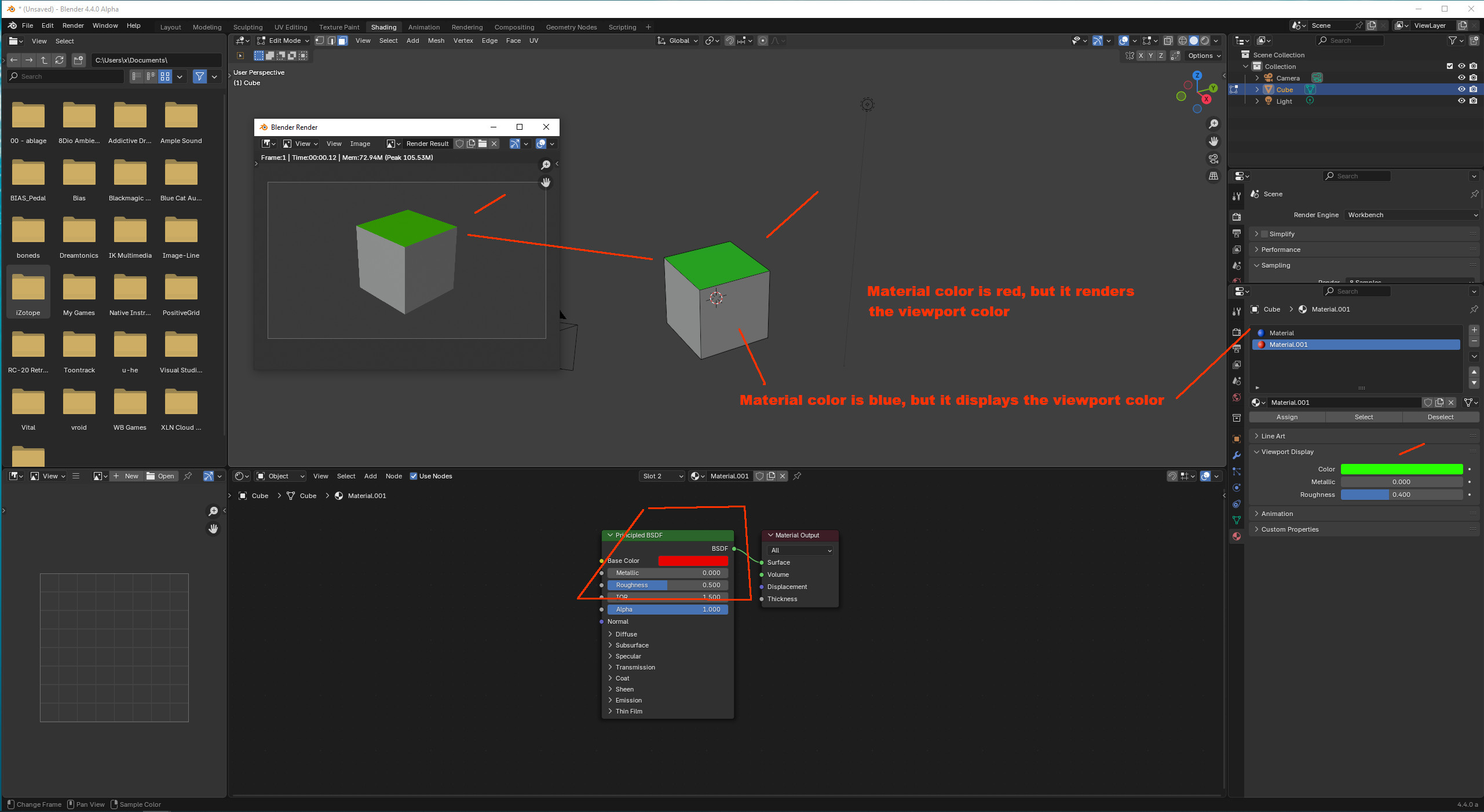1484x812 pixels.
Task: Click the Deselect button
Action: 1440,417
